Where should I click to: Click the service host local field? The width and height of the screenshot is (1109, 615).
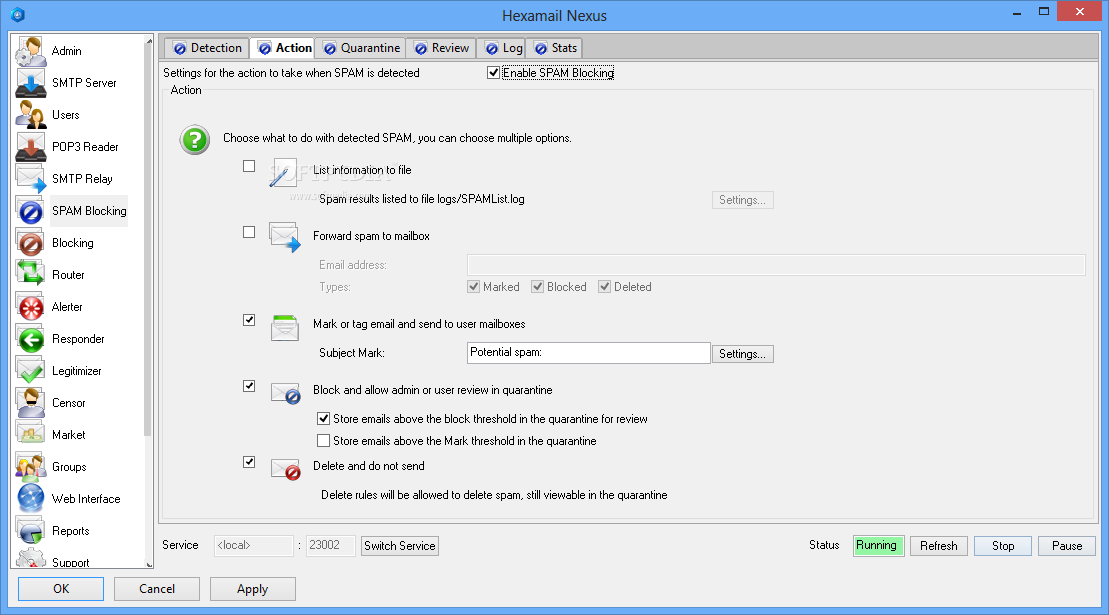click(253, 546)
